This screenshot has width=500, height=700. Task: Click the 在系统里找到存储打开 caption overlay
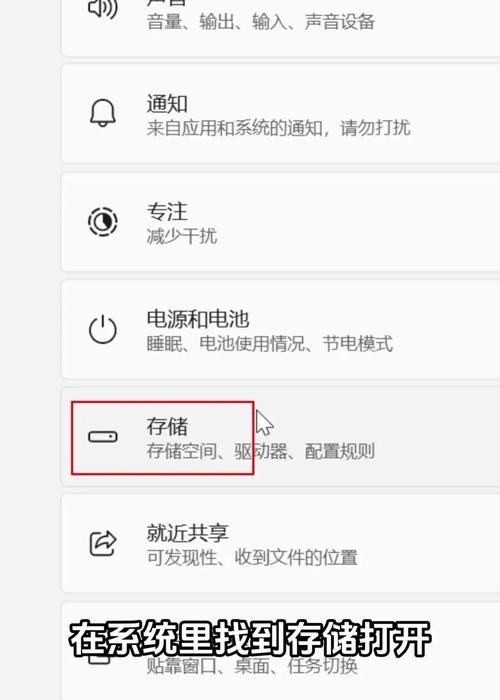tap(250, 639)
